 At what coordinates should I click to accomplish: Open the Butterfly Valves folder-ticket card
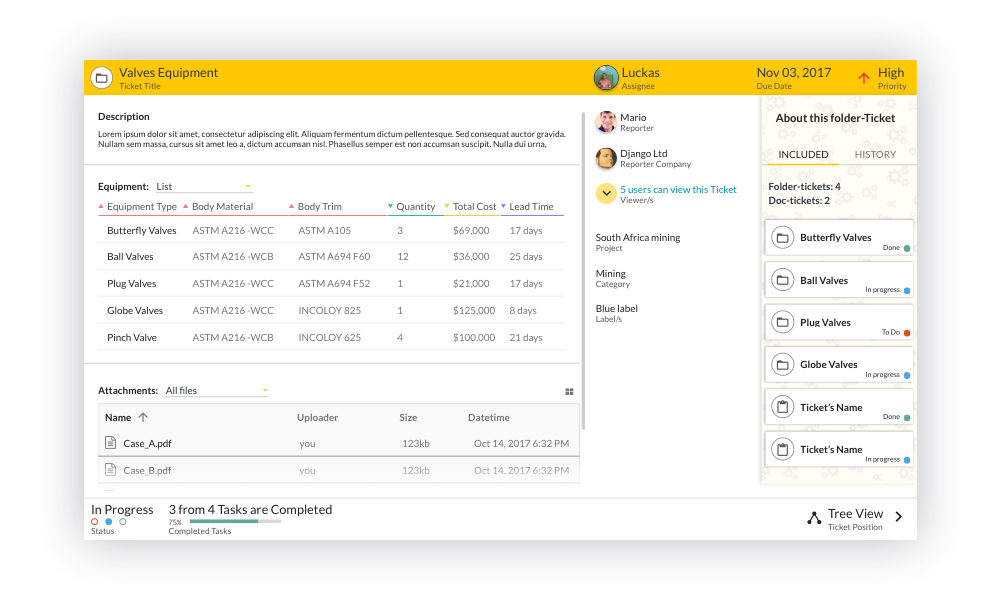838,238
